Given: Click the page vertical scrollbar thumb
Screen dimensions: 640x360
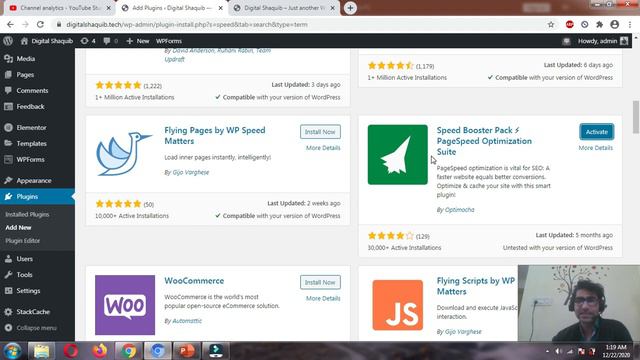Looking at the screenshot, I should tap(636, 117).
